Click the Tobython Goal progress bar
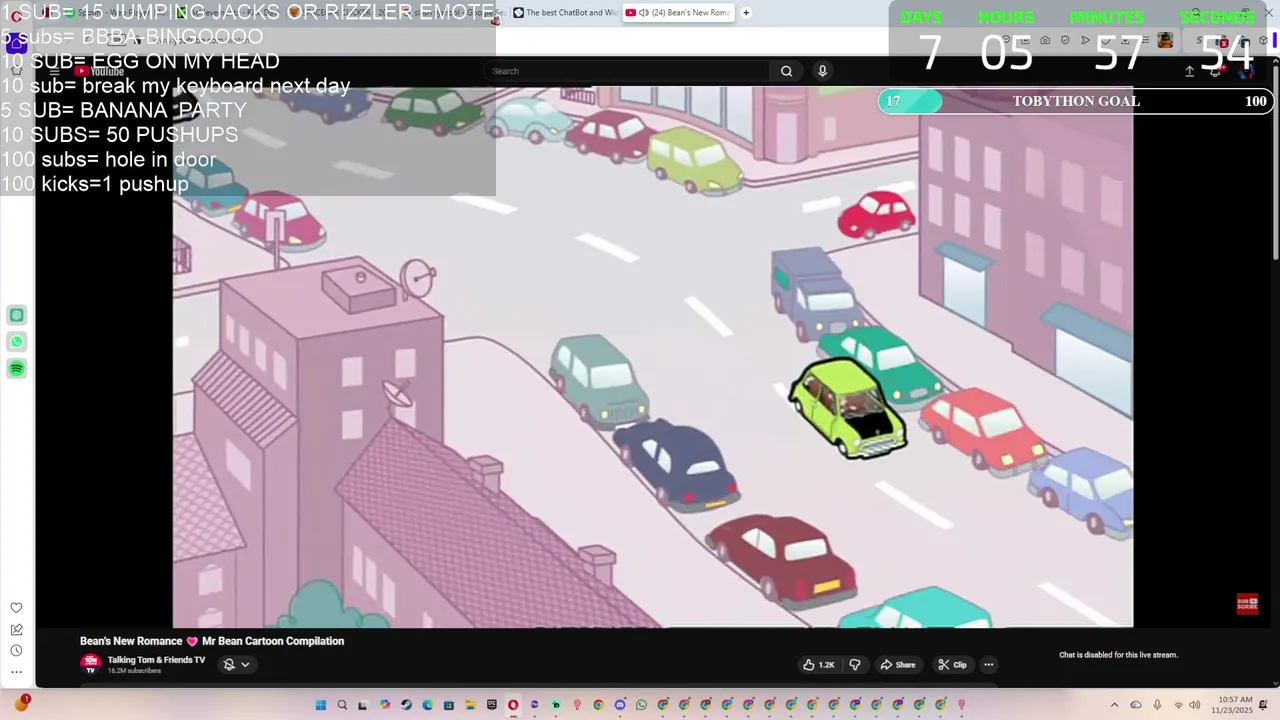The height and width of the screenshot is (720, 1280). pos(1076,101)
